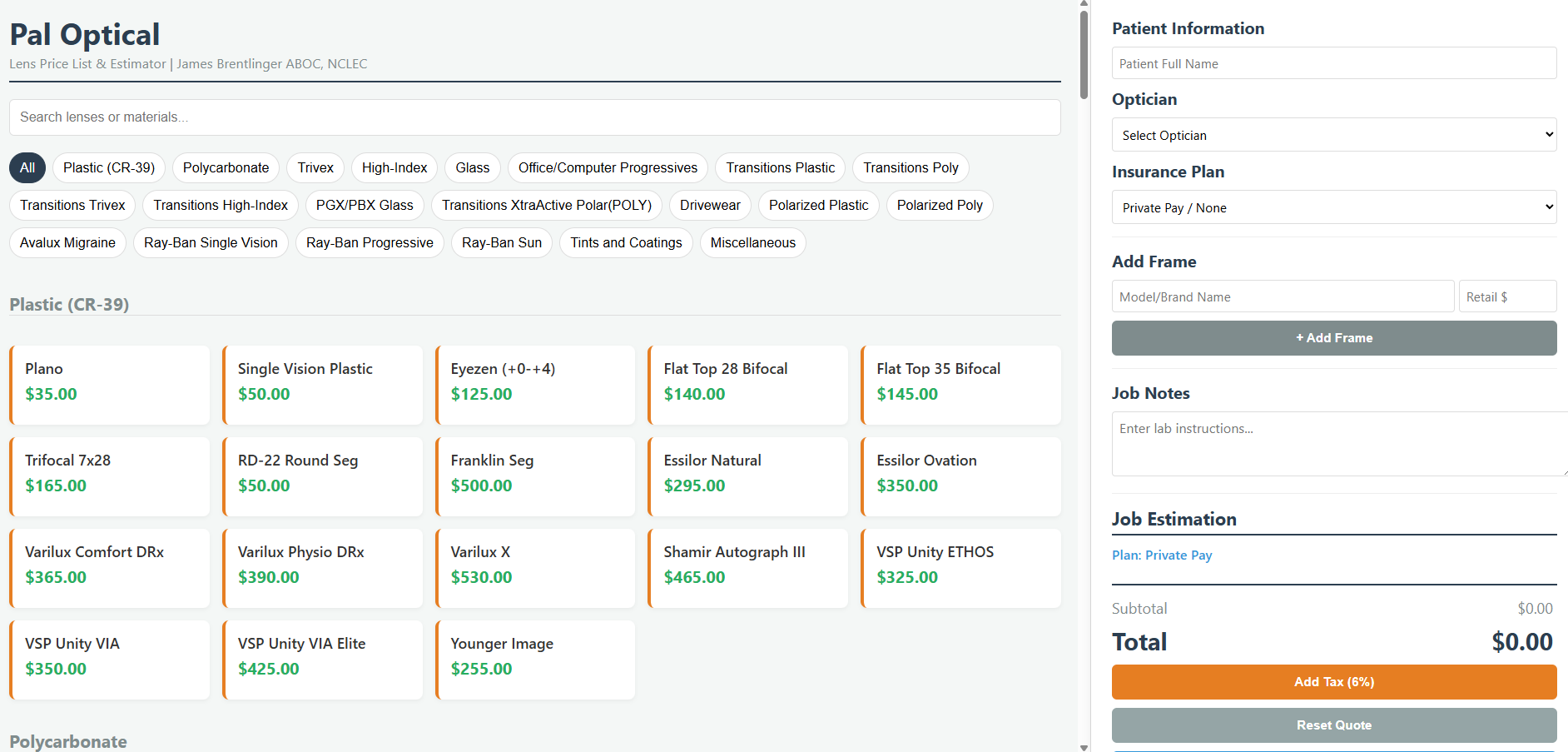The width and height of the screenshot is (1568, 752).
Task: Activate the Transitions Plastic filter
Action: pyautogui.click(x=780, y=167)
